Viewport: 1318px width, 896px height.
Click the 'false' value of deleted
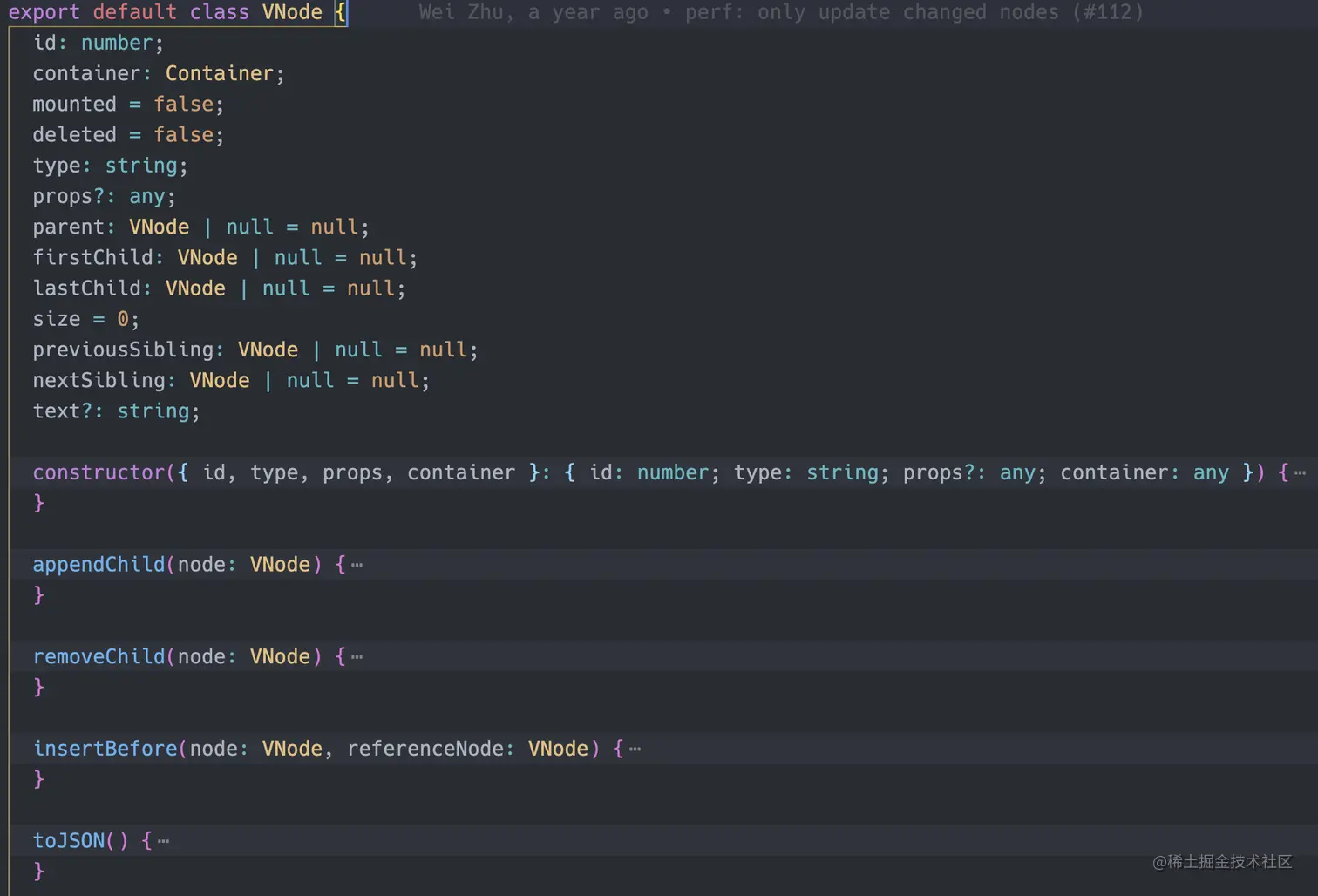pyautogui.click(x=183, y=134)
